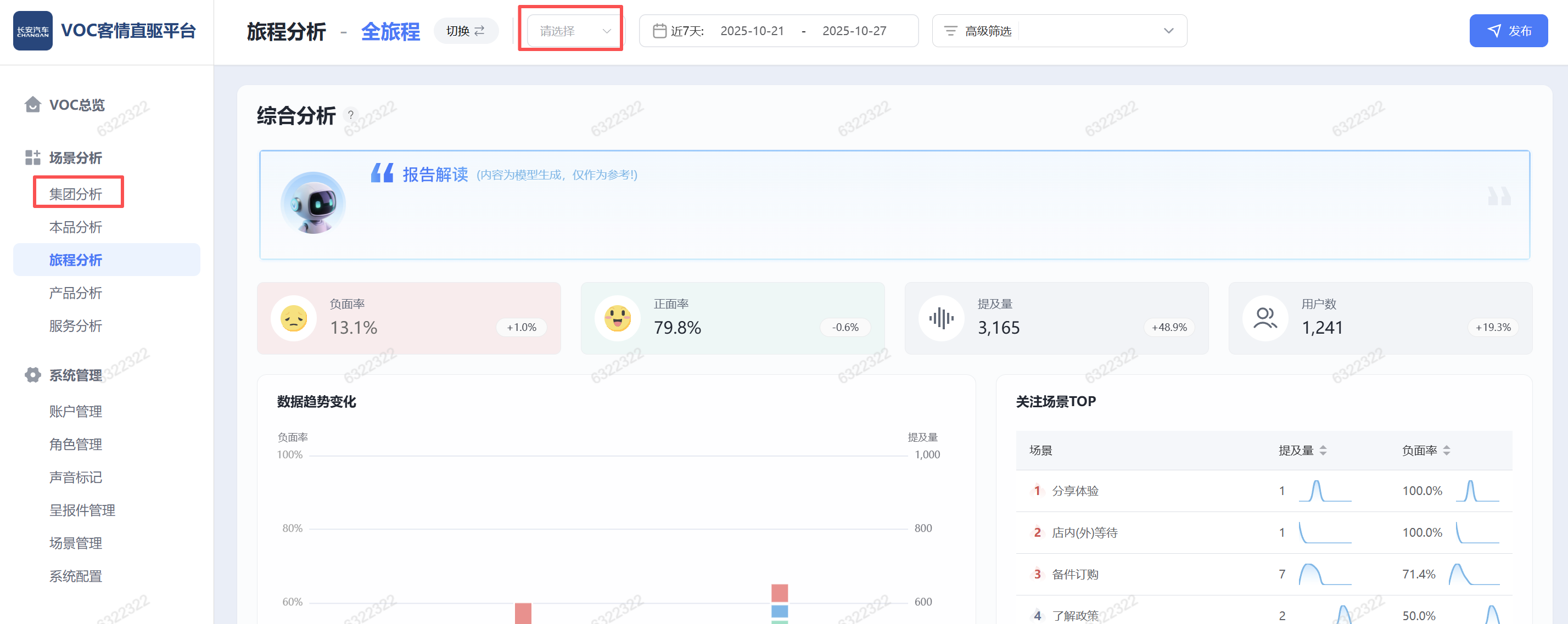Click the sad face 负面率 icon
1568x624 pixels.
click(293, 318)
